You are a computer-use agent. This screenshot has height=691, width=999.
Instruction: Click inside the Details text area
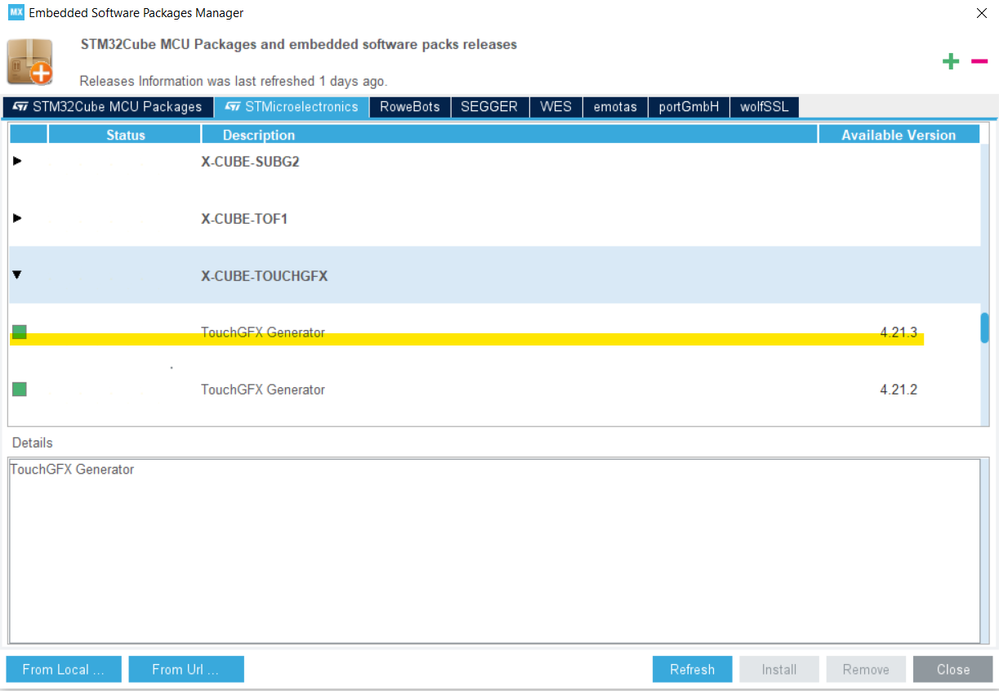494,551
